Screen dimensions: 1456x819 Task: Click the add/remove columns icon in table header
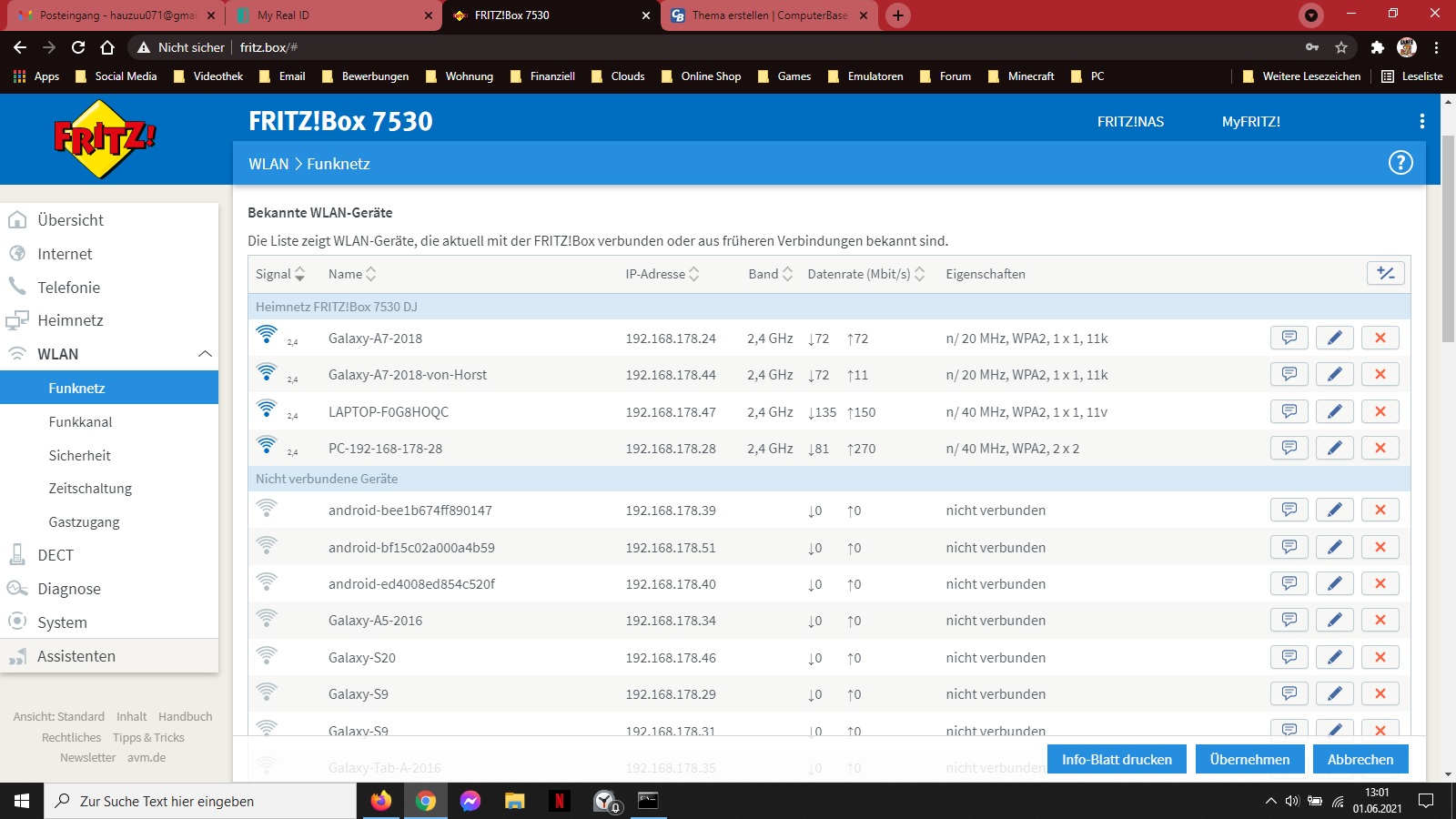[x=1386, y=273]
